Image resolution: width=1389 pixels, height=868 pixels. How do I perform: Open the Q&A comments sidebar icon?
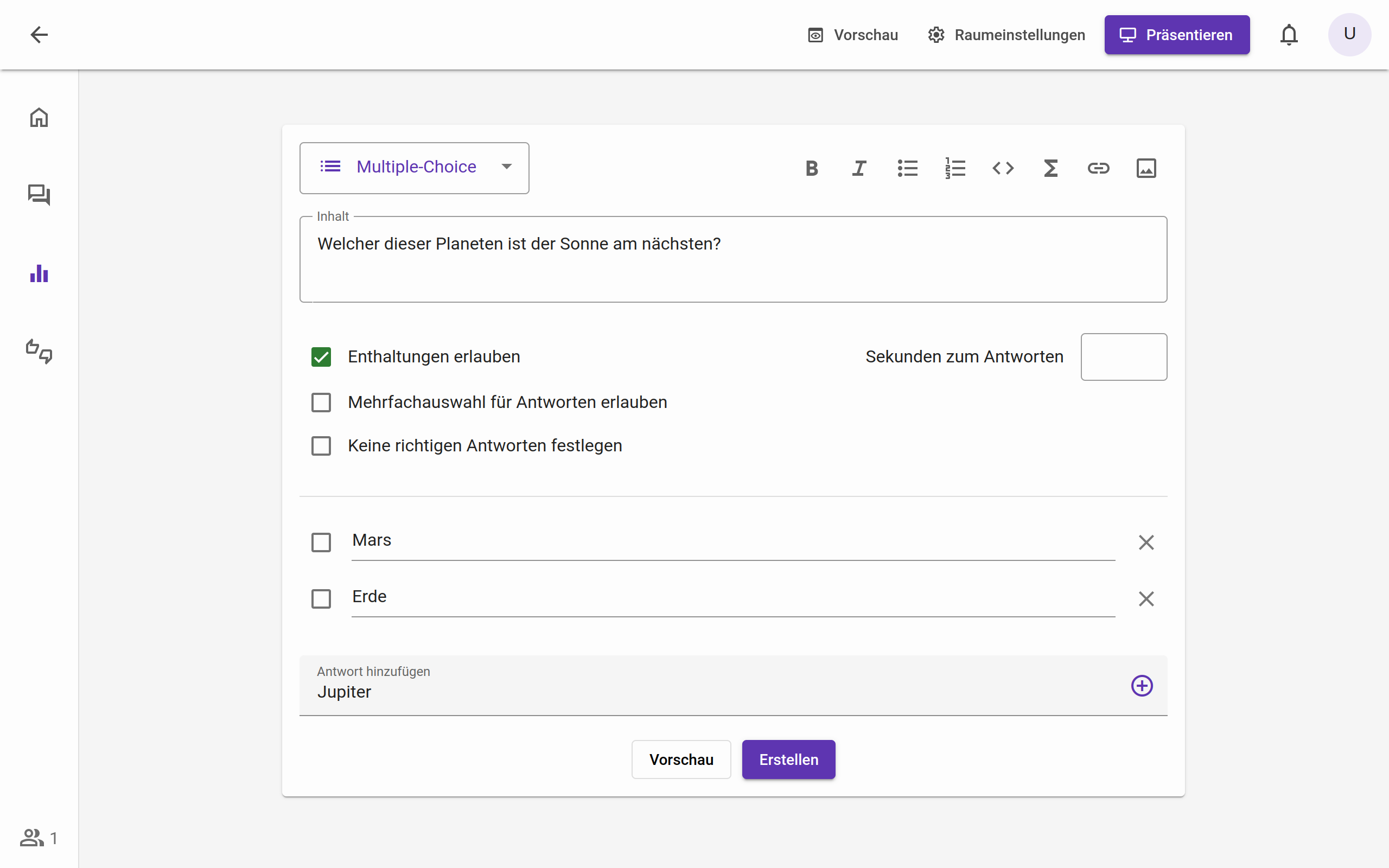click(39, 195)
